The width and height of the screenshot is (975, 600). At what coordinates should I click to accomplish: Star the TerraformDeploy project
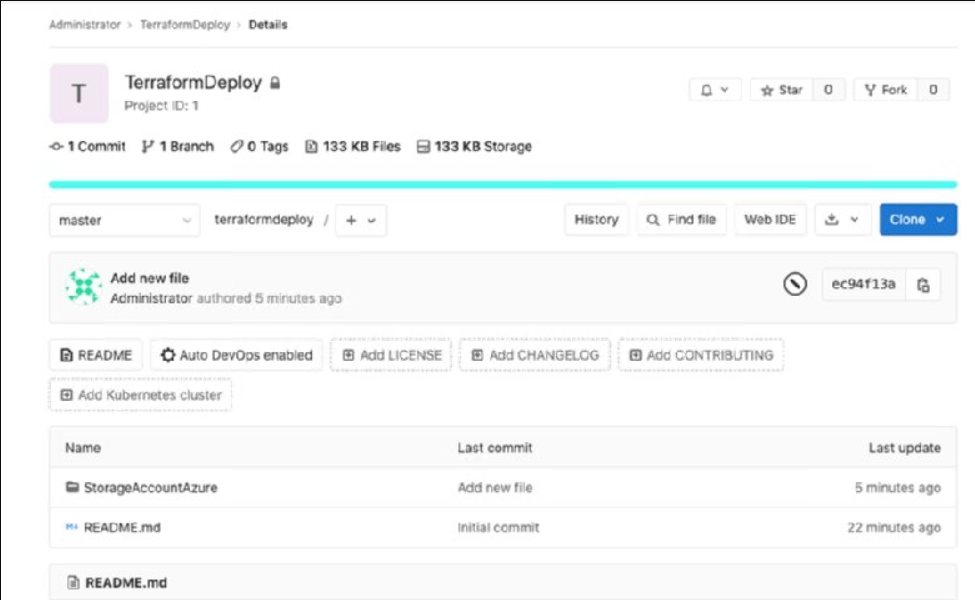782,90
